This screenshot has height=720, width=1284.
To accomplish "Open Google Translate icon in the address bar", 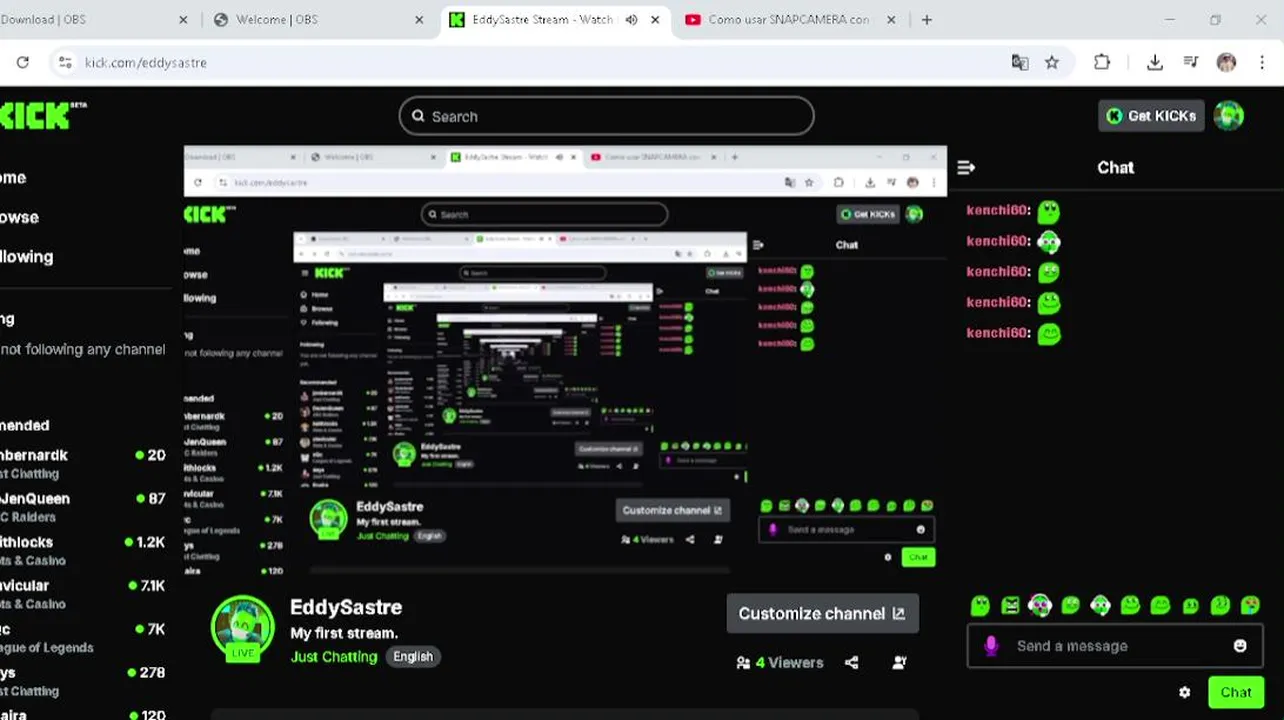I will point(1020,62).
